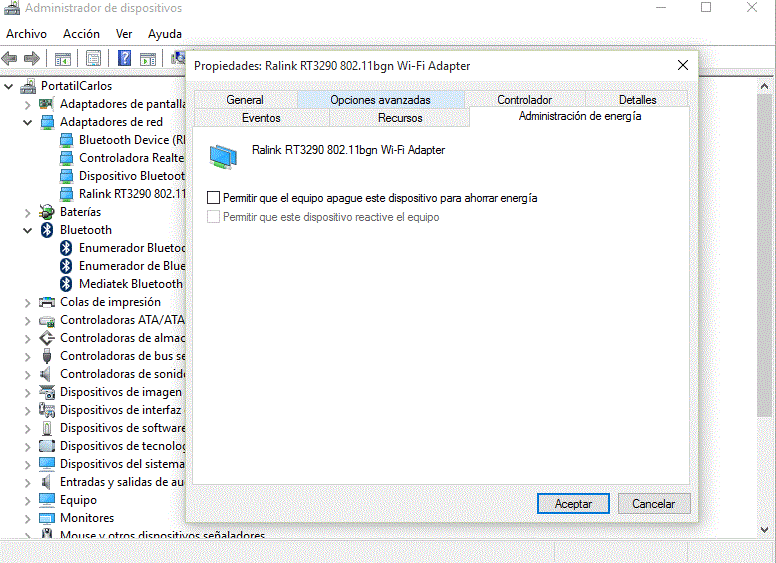Select the 'Enumerador Bluetoo' tree item
The image size is (776, 563).
tap(132, 248)
